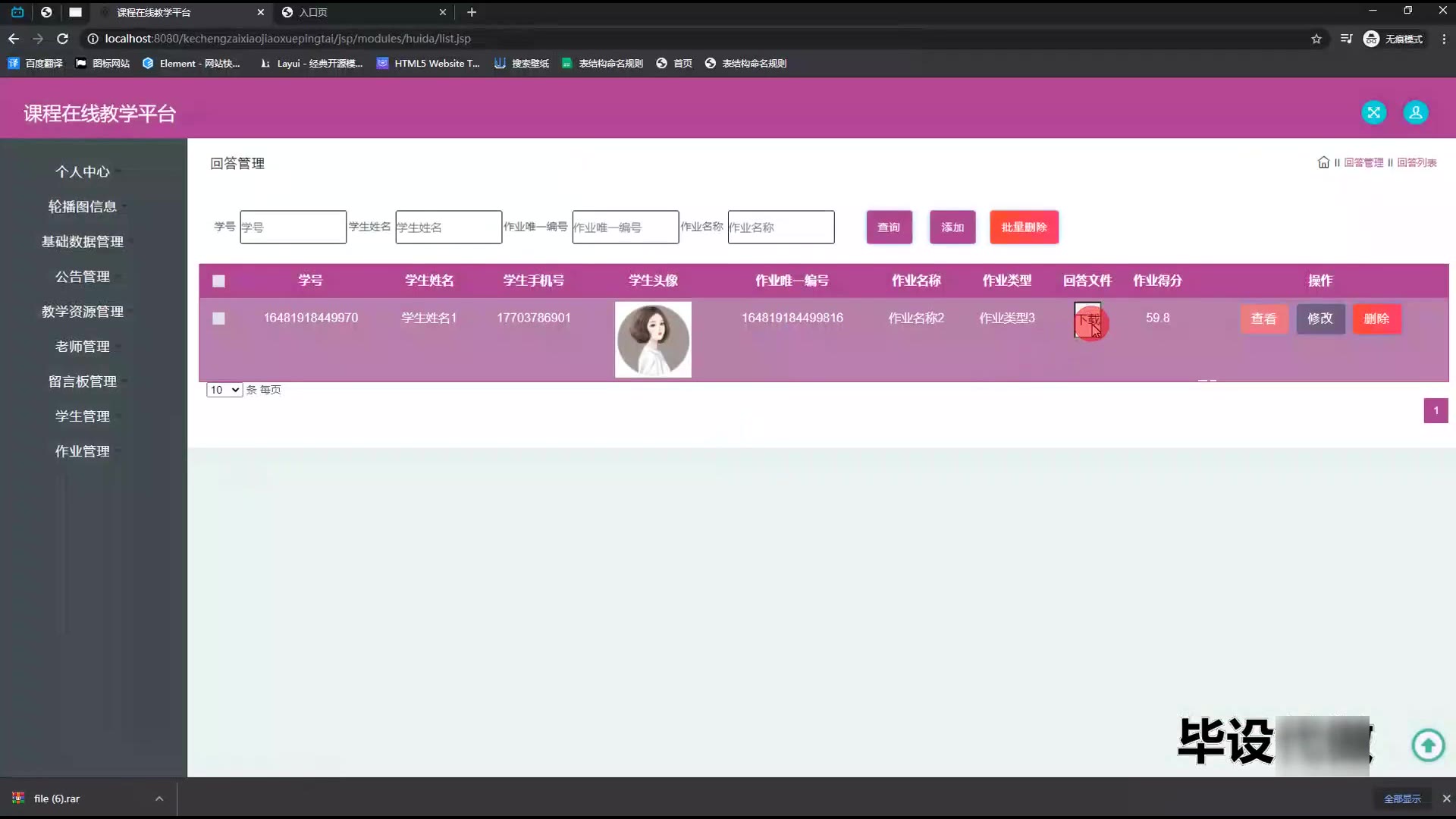The height and width of the screenshot is (819, 1456).
Task: Click 查看 for the first record
Action: point(1263,319)
